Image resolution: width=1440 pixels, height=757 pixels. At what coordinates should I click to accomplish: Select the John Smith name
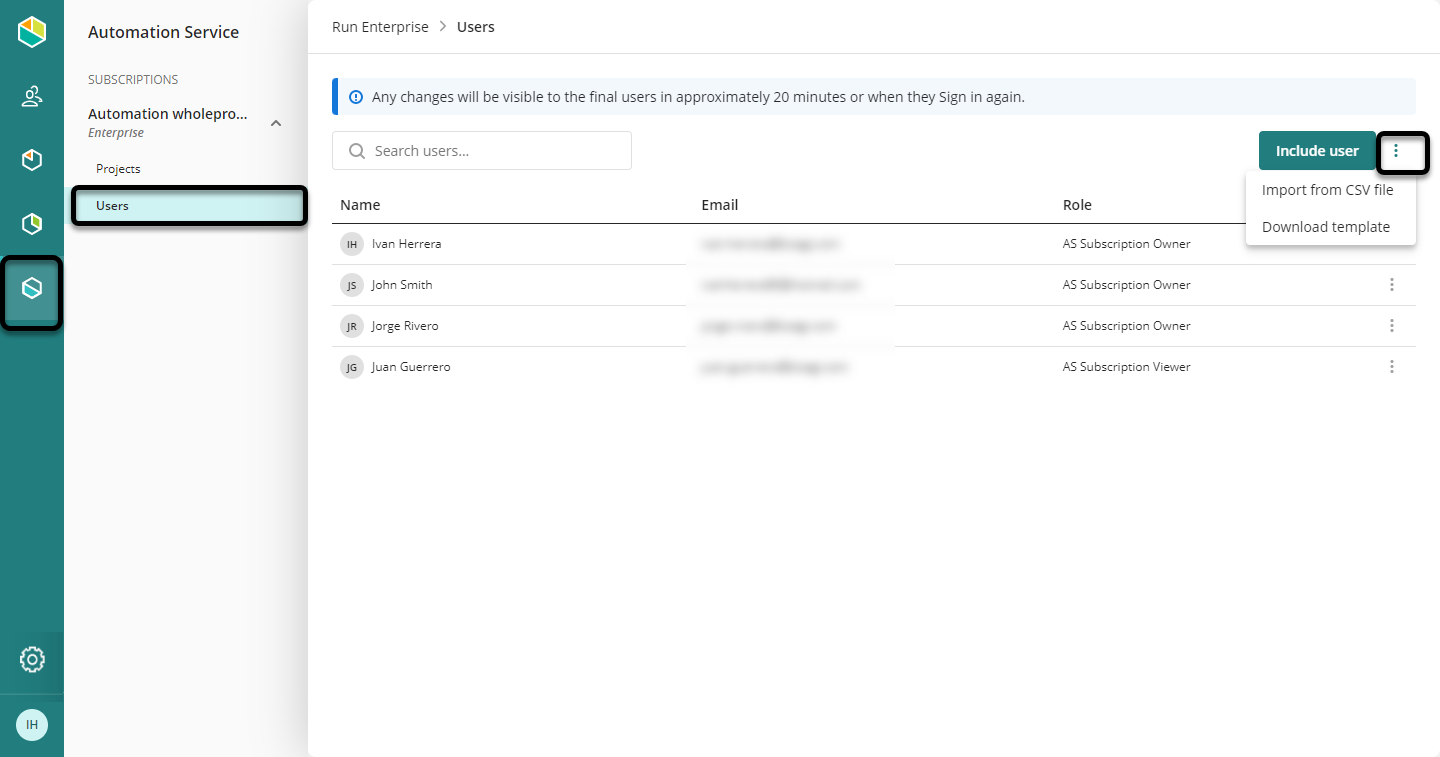pos(402,285)
